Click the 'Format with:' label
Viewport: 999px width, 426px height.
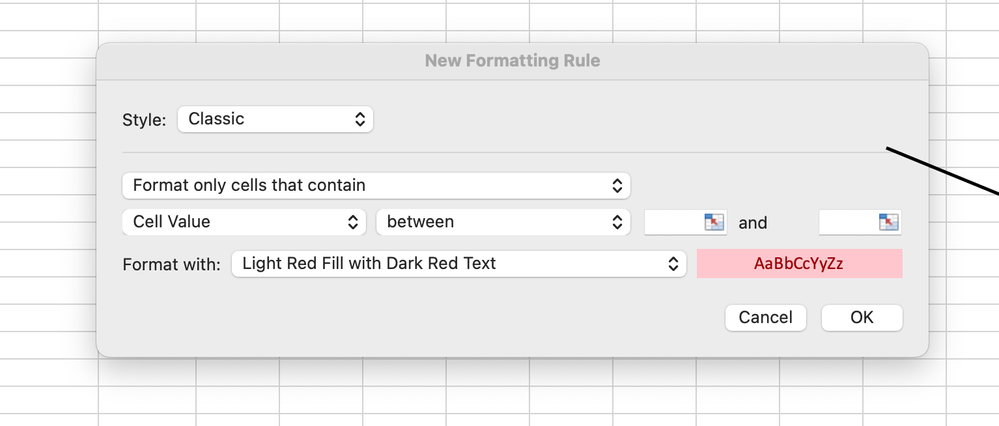click(171, 265)
